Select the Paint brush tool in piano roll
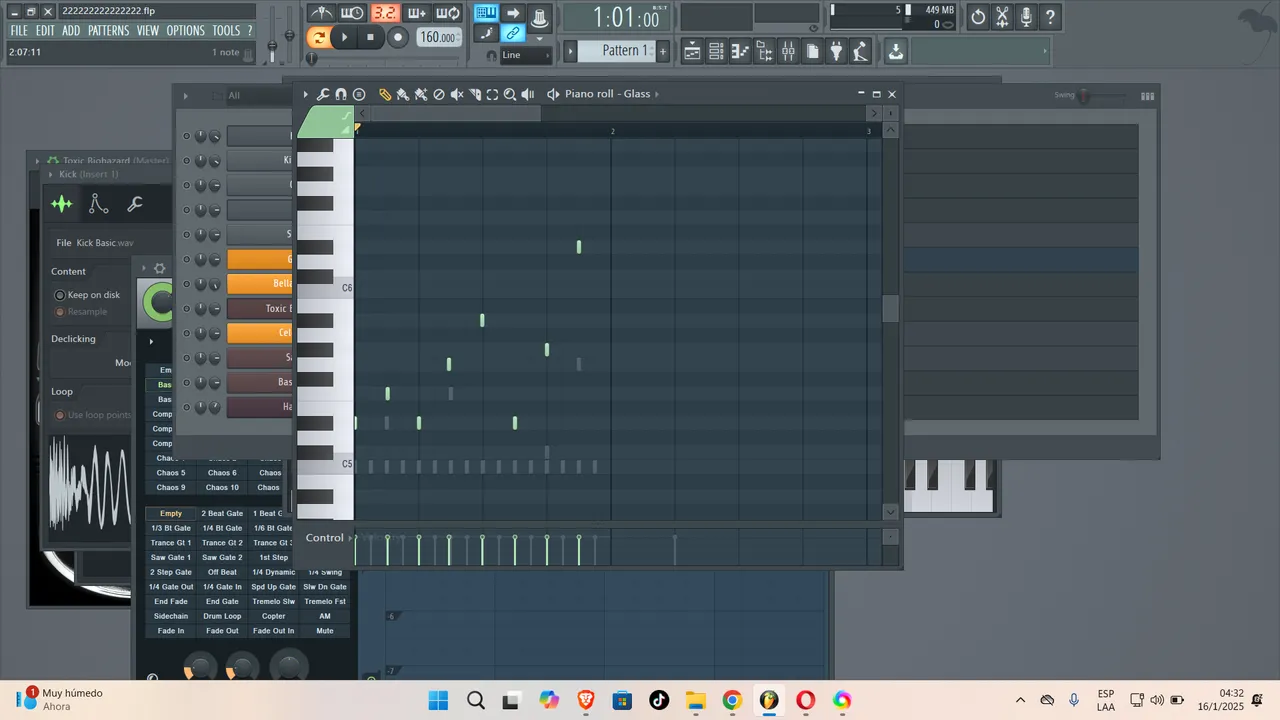The image size is (1280, 720). click(x=403, y=94)
